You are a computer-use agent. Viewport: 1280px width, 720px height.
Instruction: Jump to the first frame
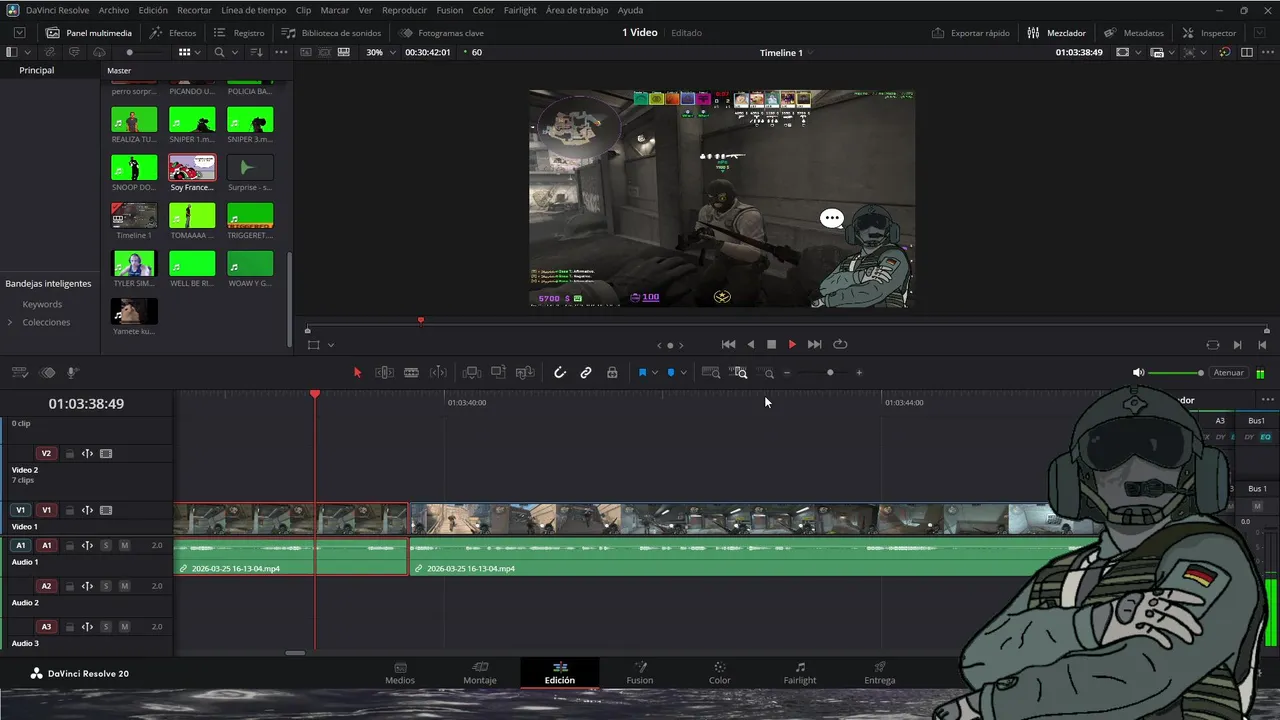click(728, 344)
